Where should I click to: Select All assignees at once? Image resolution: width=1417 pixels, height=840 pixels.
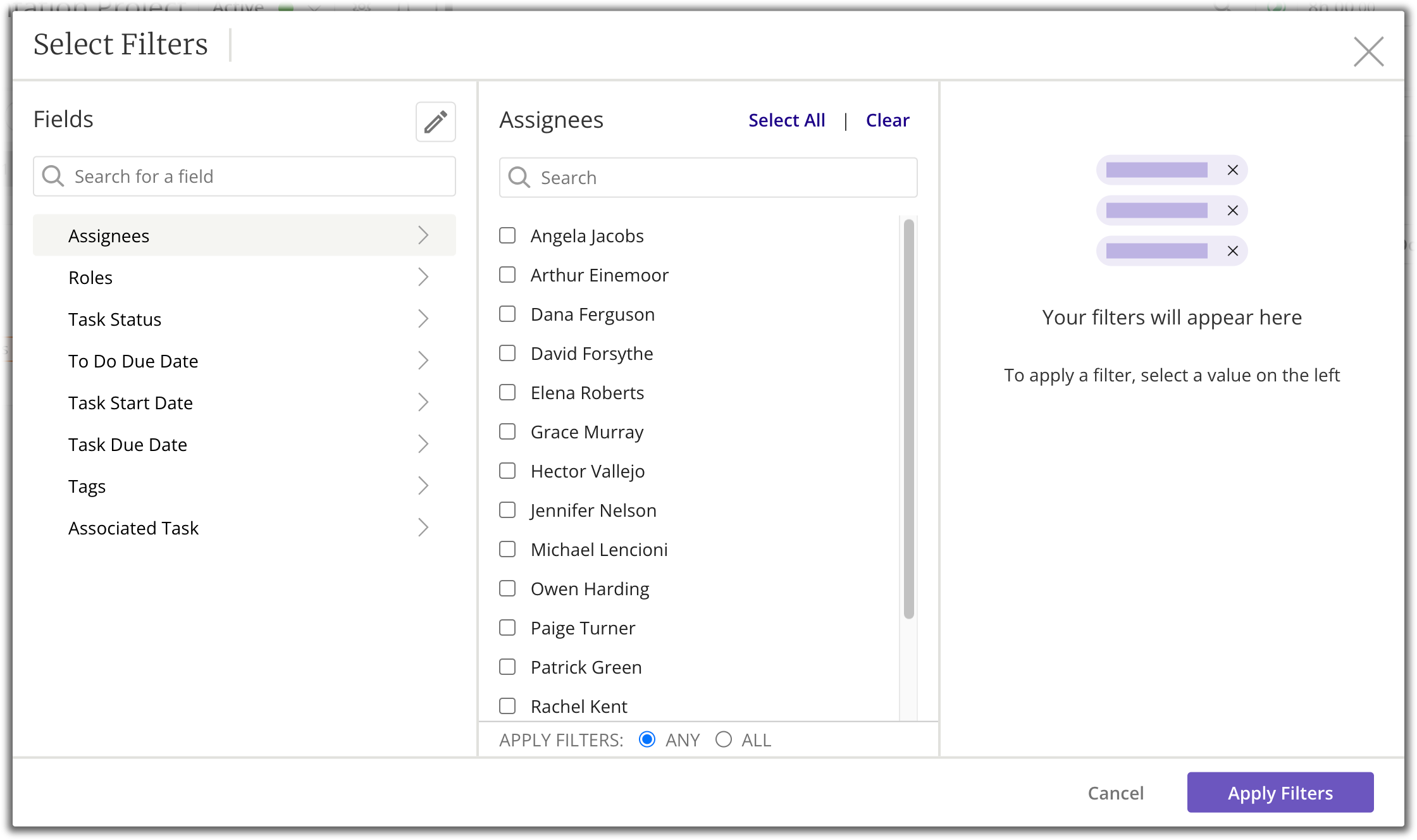pyautogui.click(x=787, y=119)
